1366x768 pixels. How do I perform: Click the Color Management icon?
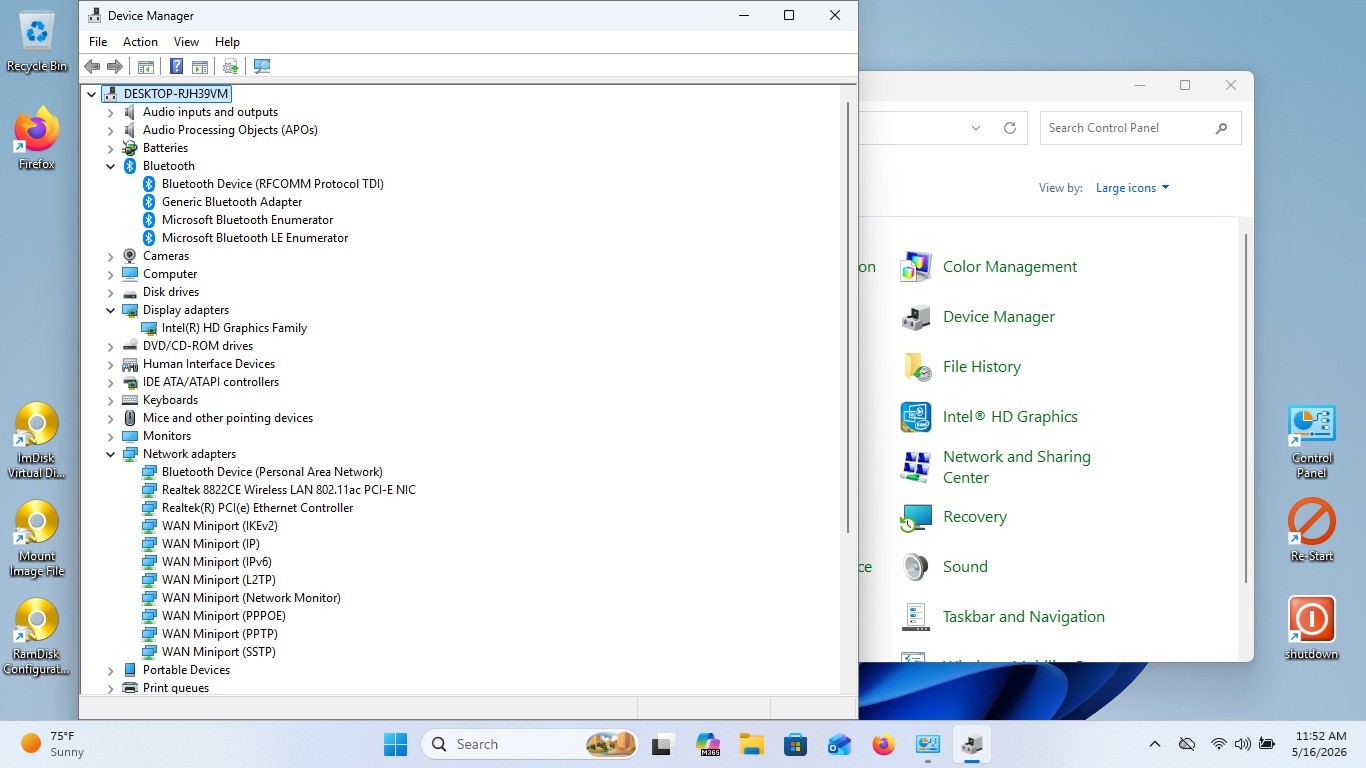(x=915, y=267)
